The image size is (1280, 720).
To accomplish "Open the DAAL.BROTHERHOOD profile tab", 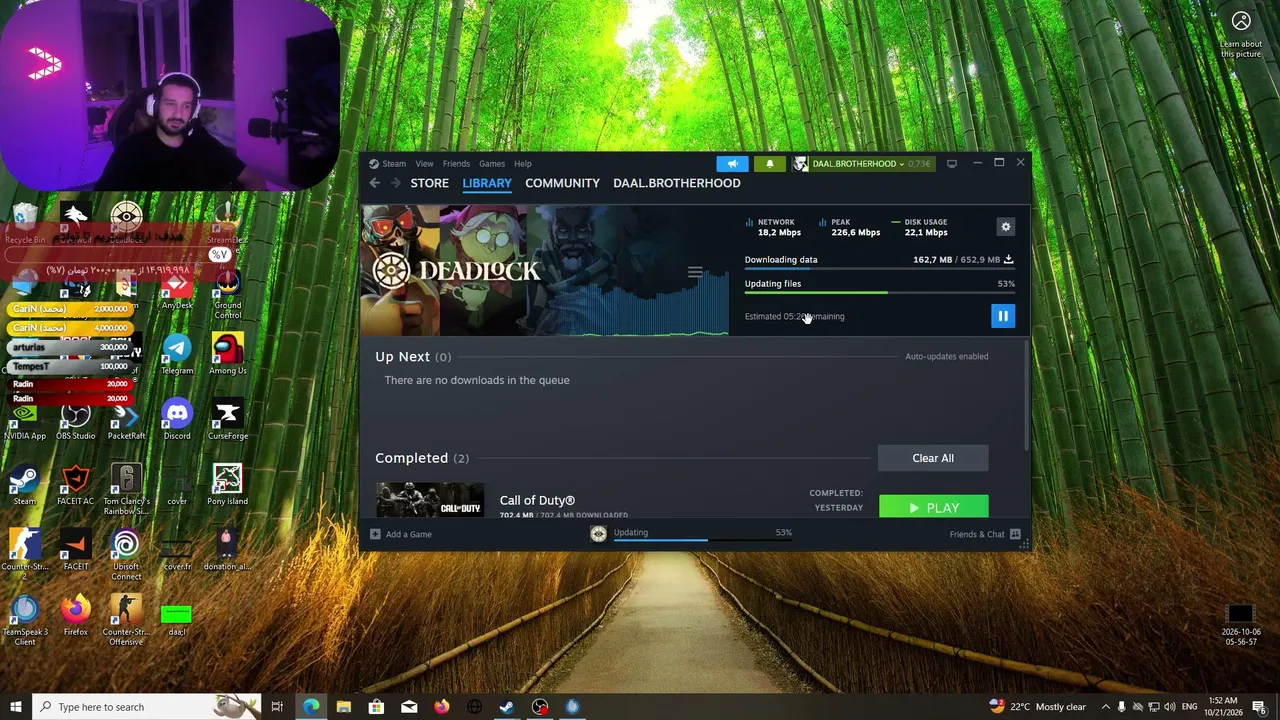I will tap(677, 183).
